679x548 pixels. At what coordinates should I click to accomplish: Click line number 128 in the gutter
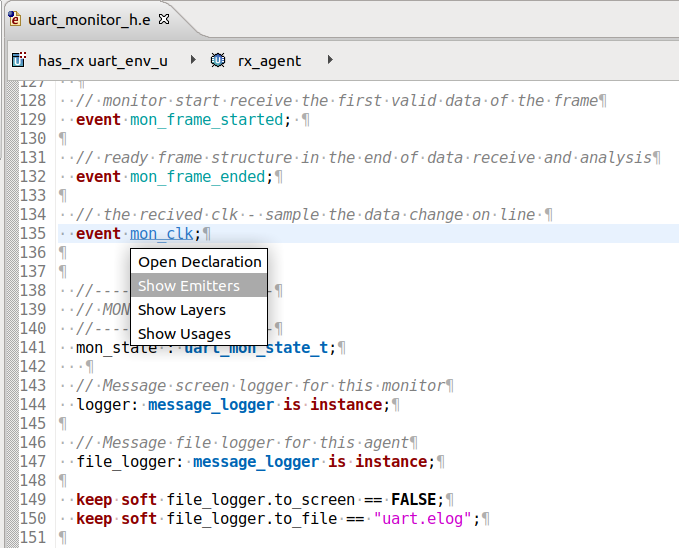[x=33, y=101]
